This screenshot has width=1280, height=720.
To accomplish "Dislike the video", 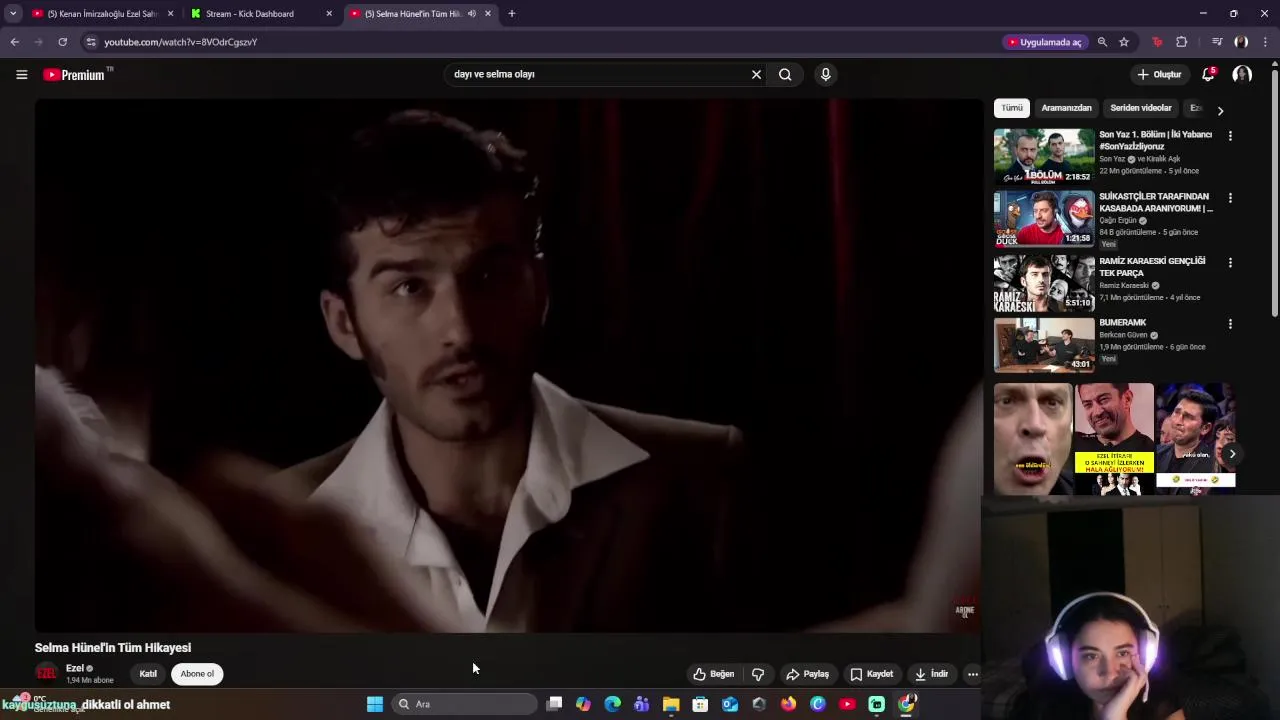I will pyautogui.click(x=758, y=674).
